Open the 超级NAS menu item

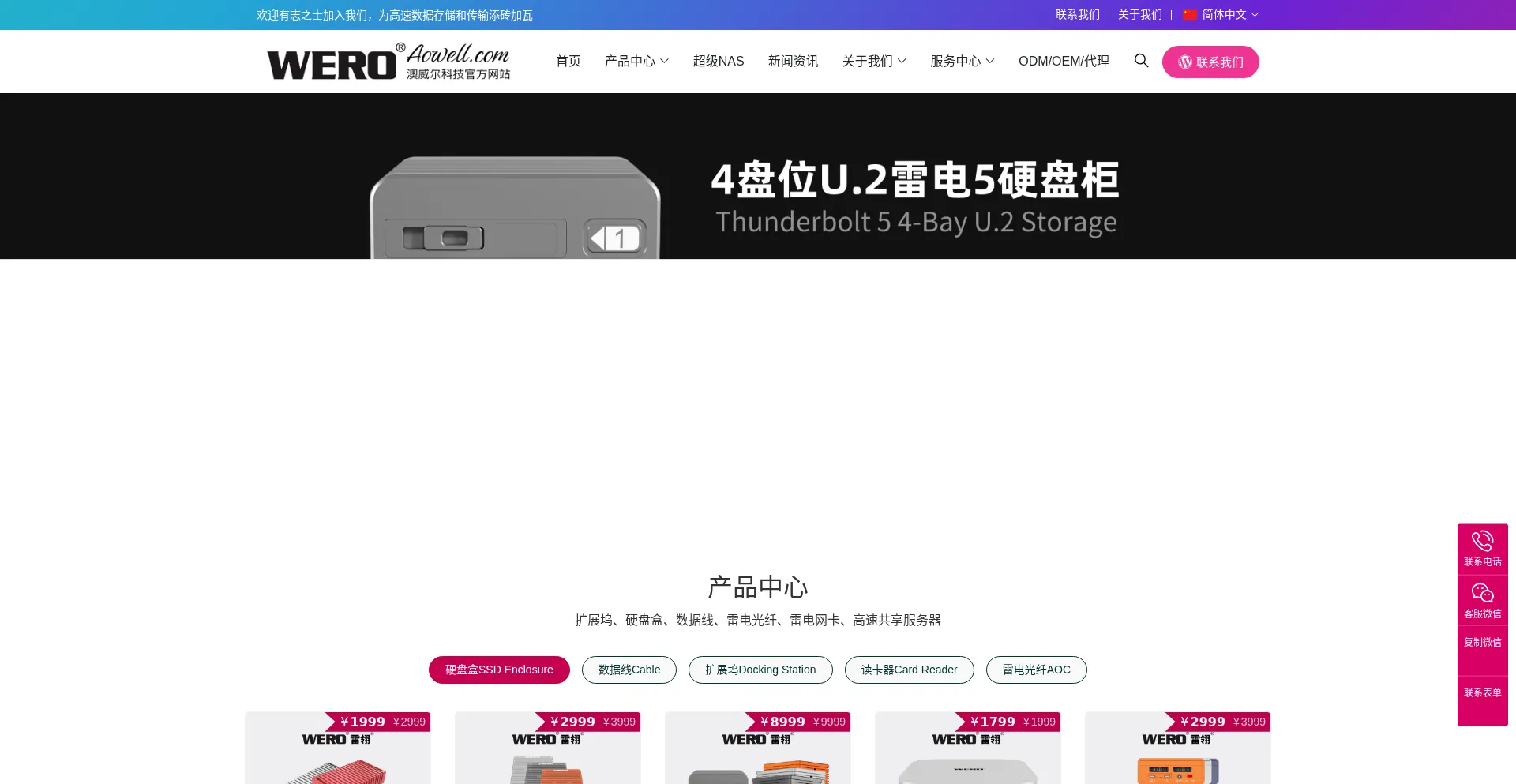coord(719,61)
